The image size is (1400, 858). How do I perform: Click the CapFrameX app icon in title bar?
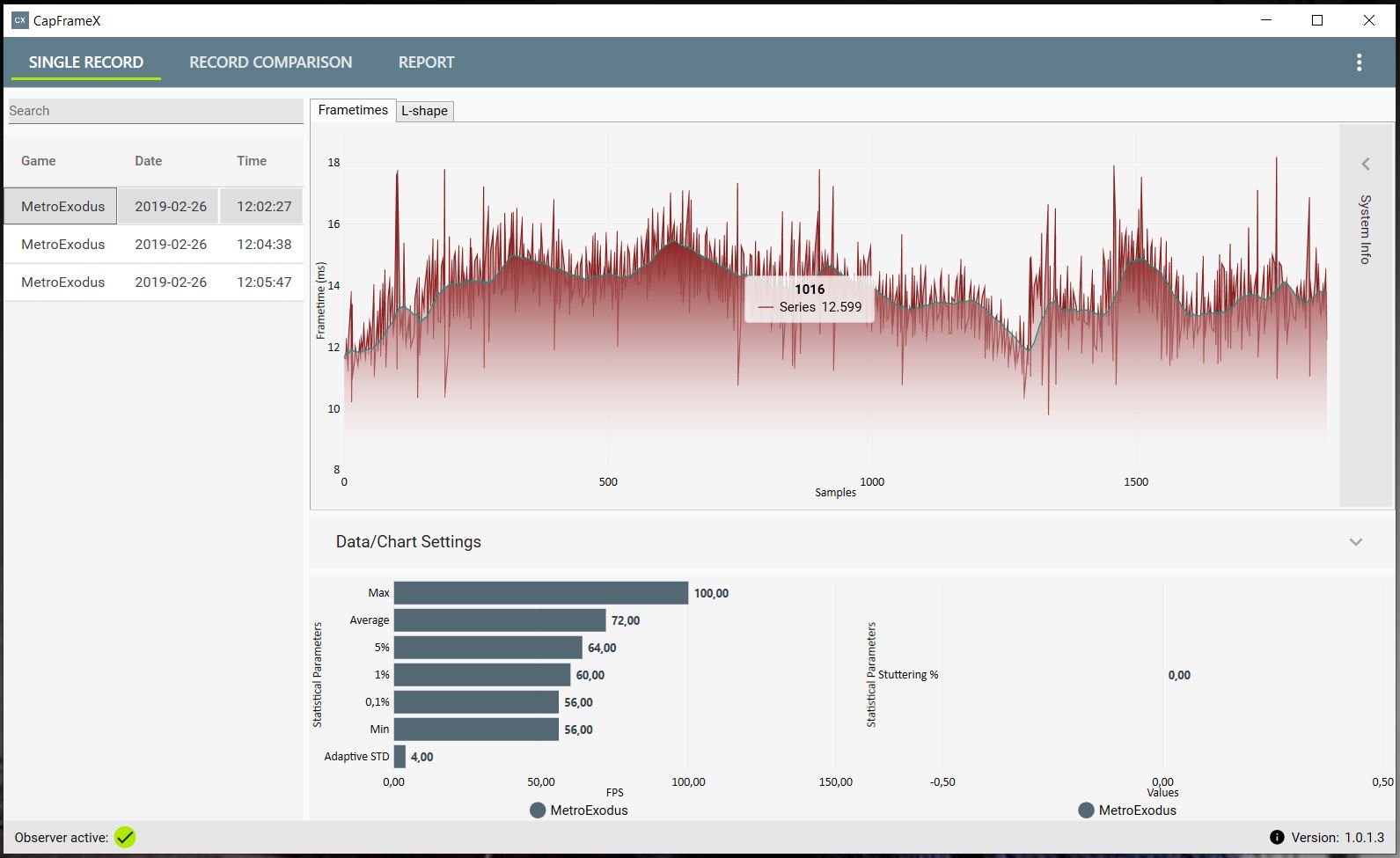19,20
